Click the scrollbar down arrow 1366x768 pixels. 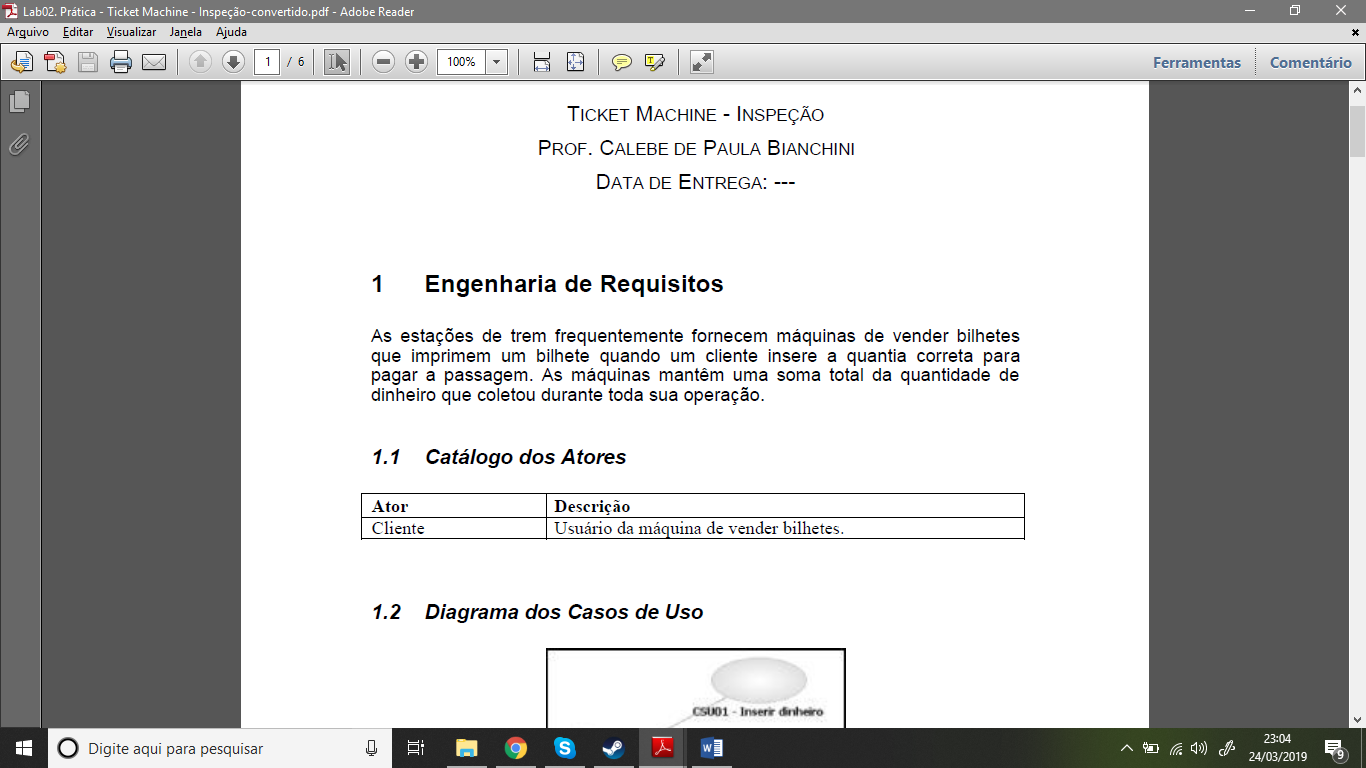pos(1357,719)
